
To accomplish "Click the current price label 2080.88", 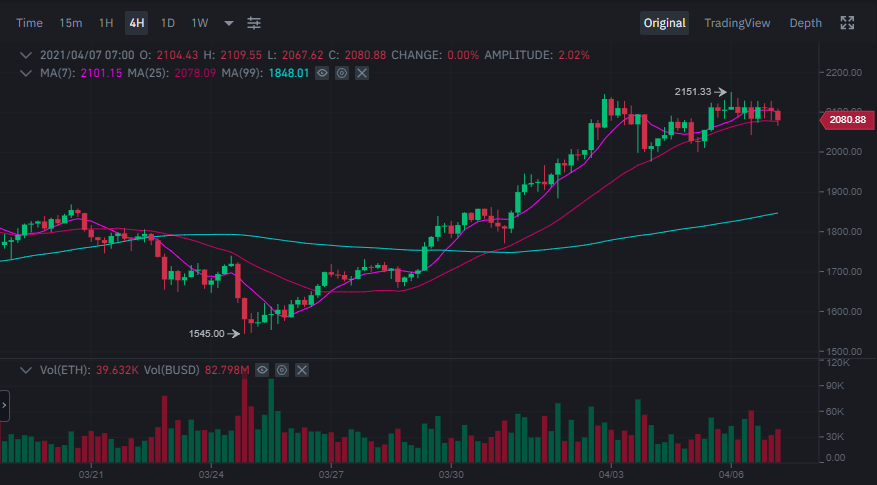I will click(x=846, y=120).
